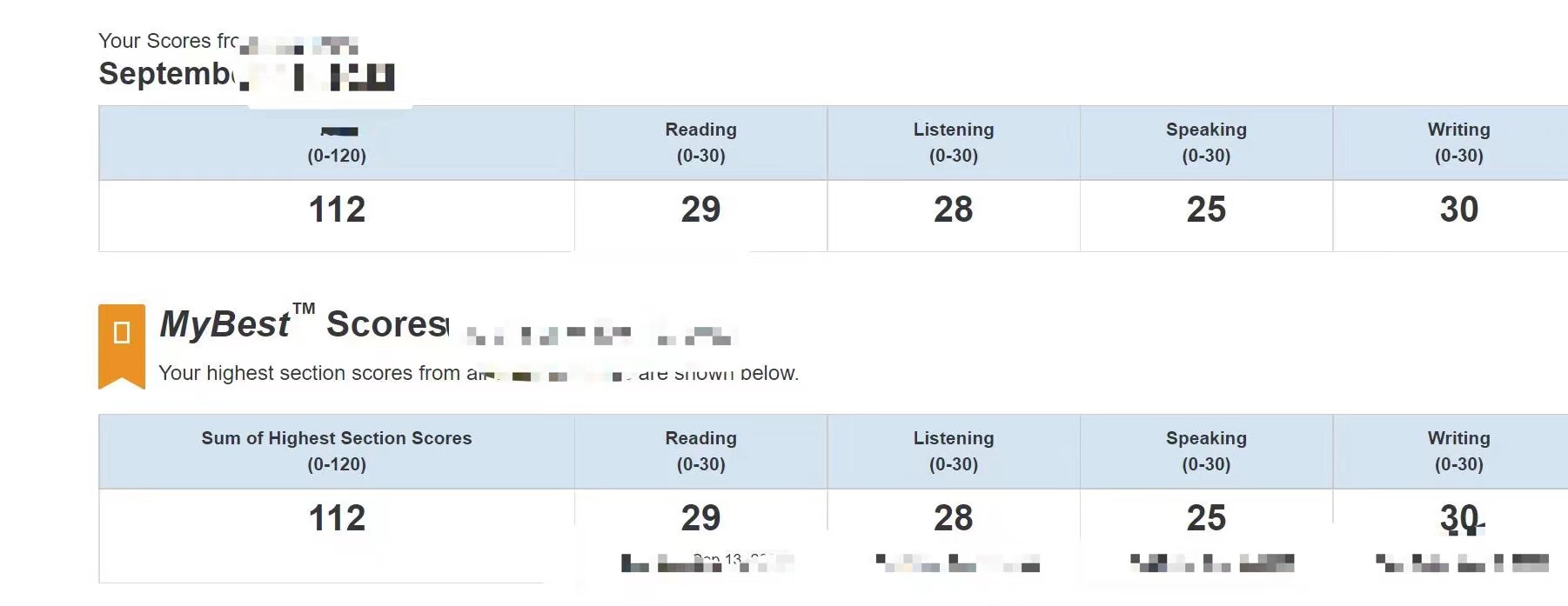1568x606 pixels.
Task: Click the MyBest Writing score 30
Action: point(1458,518)
